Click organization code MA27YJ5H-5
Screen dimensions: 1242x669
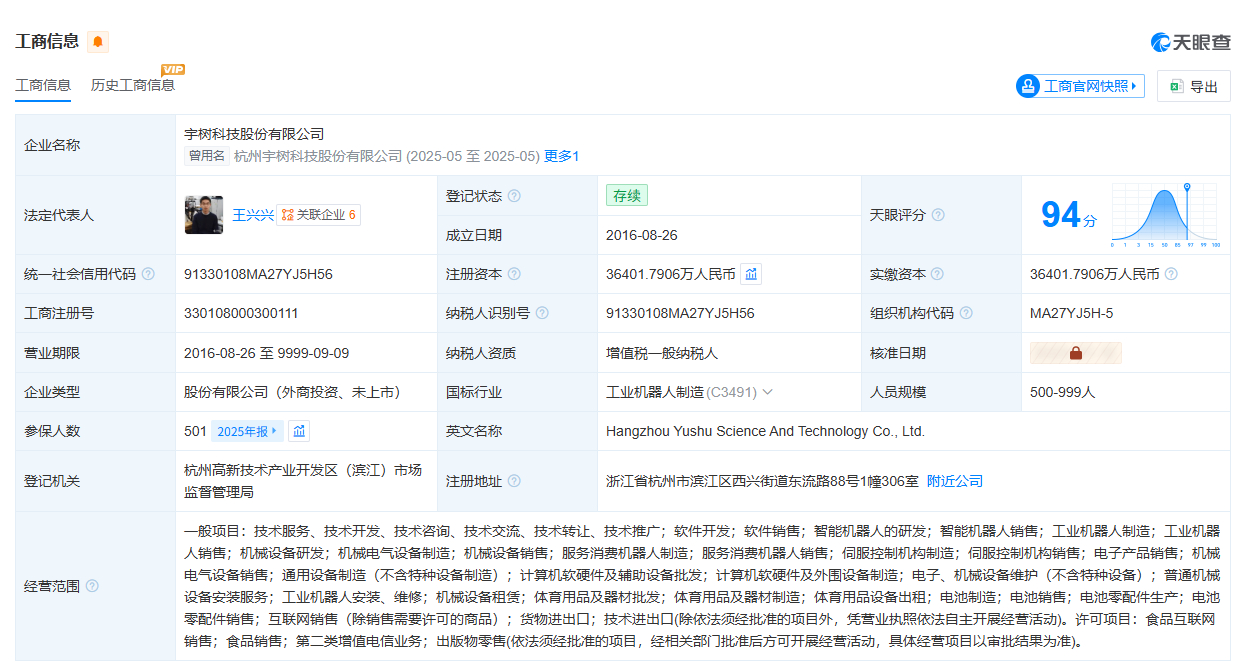pyautogui.click(x=1071, y=313)
